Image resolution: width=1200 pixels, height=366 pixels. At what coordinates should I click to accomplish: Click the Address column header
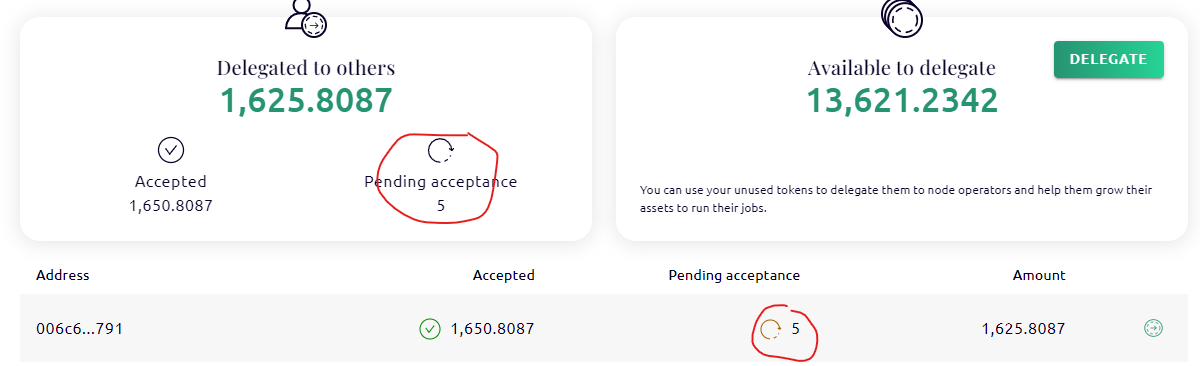pyautogui.click(x=63, y=275)
